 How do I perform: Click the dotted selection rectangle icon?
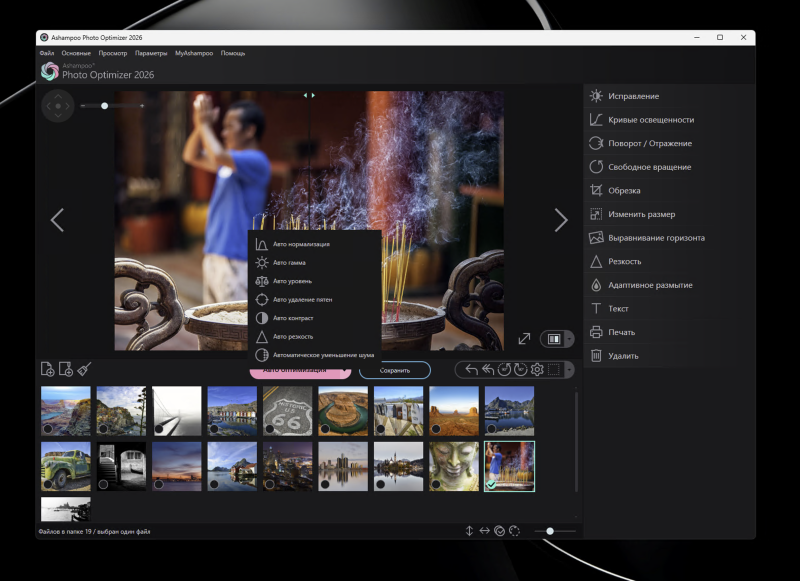[554, 370]
